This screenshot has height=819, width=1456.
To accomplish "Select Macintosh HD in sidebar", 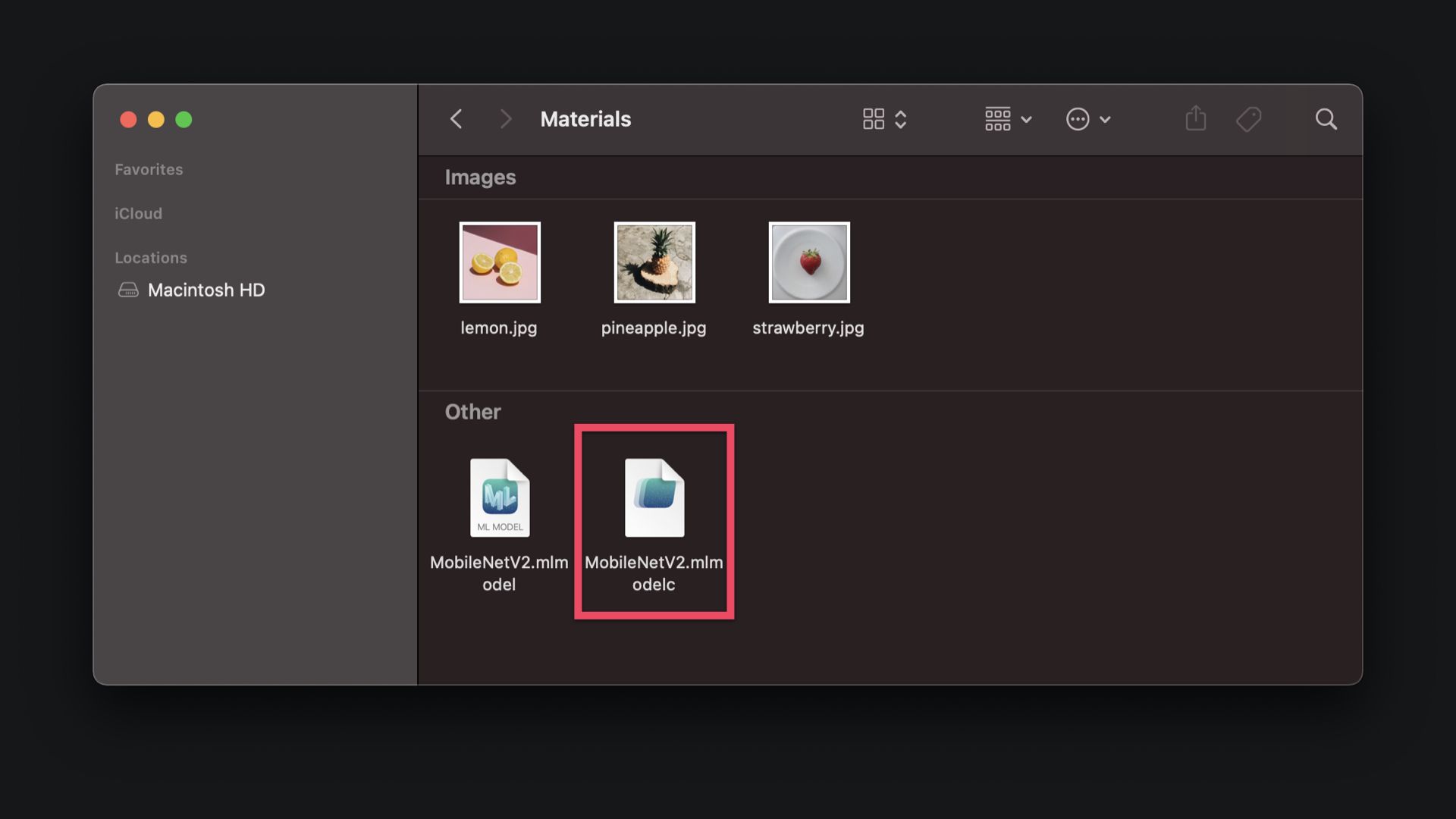I will tap(206, 290).
